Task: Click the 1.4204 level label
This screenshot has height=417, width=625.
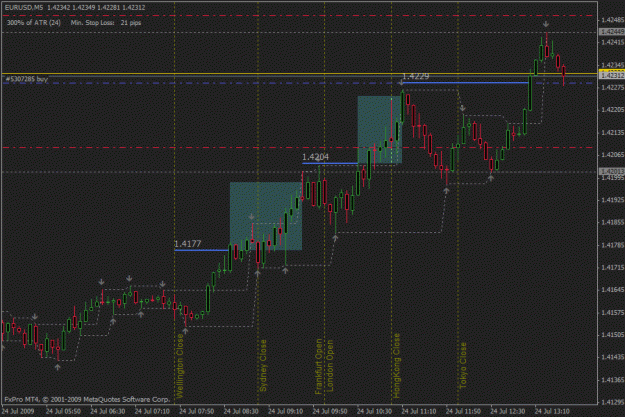Action: pyautogui.click(x=315, y=157)
